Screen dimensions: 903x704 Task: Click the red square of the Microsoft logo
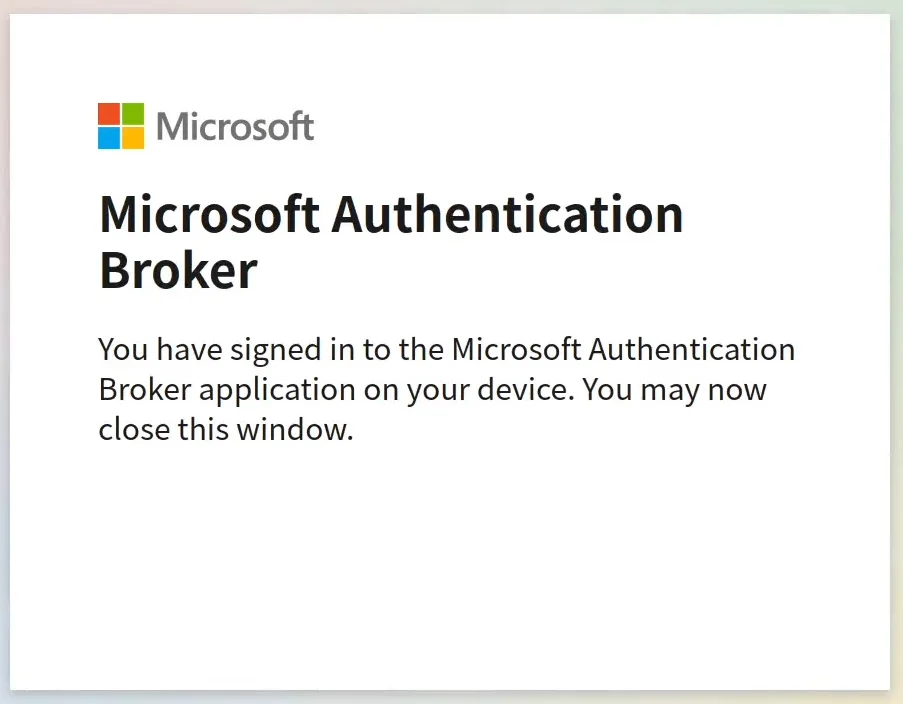(109, 113)
